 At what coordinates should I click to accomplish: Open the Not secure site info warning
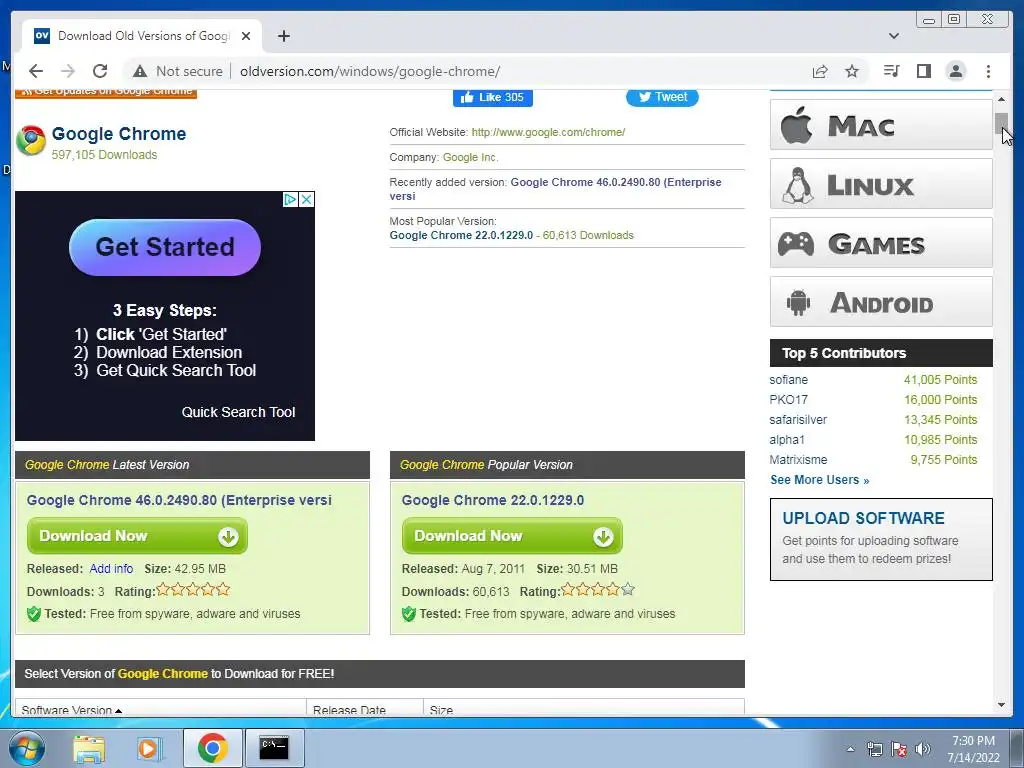tap(178, 71)
